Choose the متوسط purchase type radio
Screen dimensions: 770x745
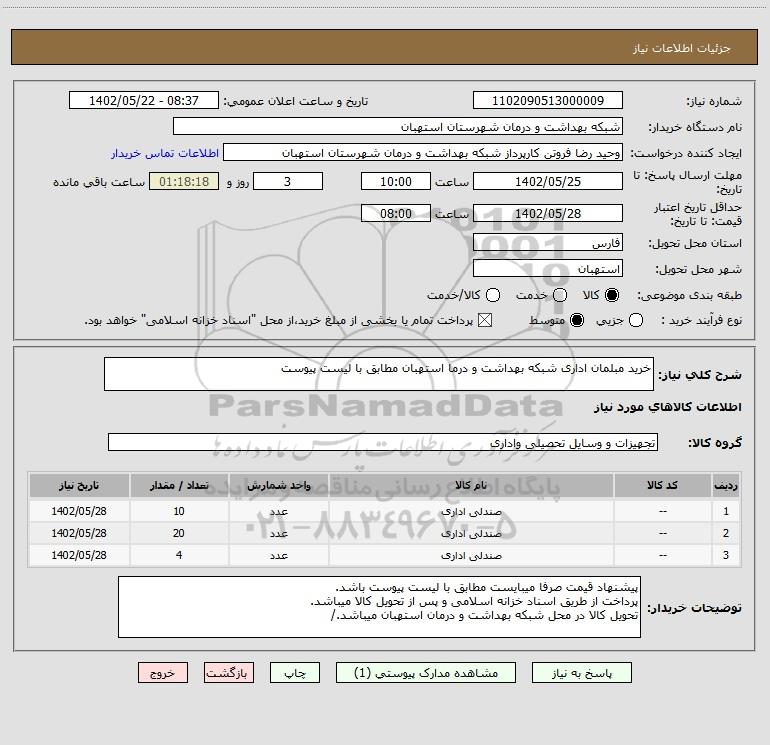pyautogui.click(x=577, y=321)
